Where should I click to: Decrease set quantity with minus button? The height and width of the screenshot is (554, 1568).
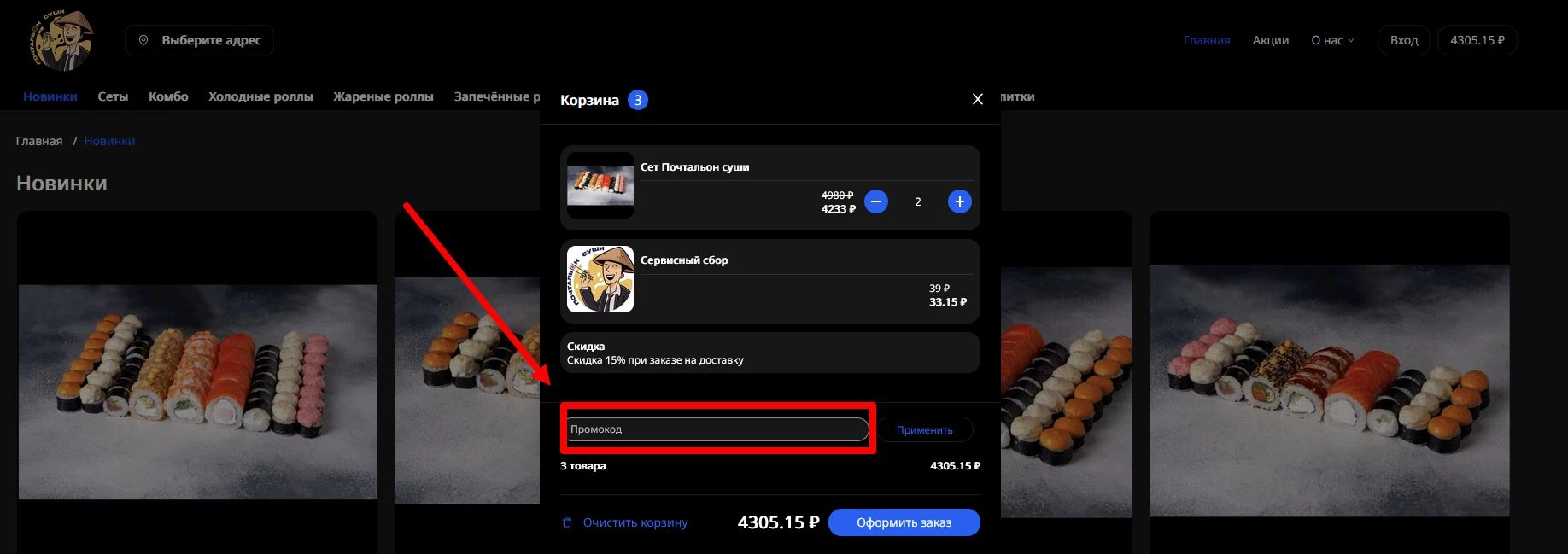pos(876,201)
